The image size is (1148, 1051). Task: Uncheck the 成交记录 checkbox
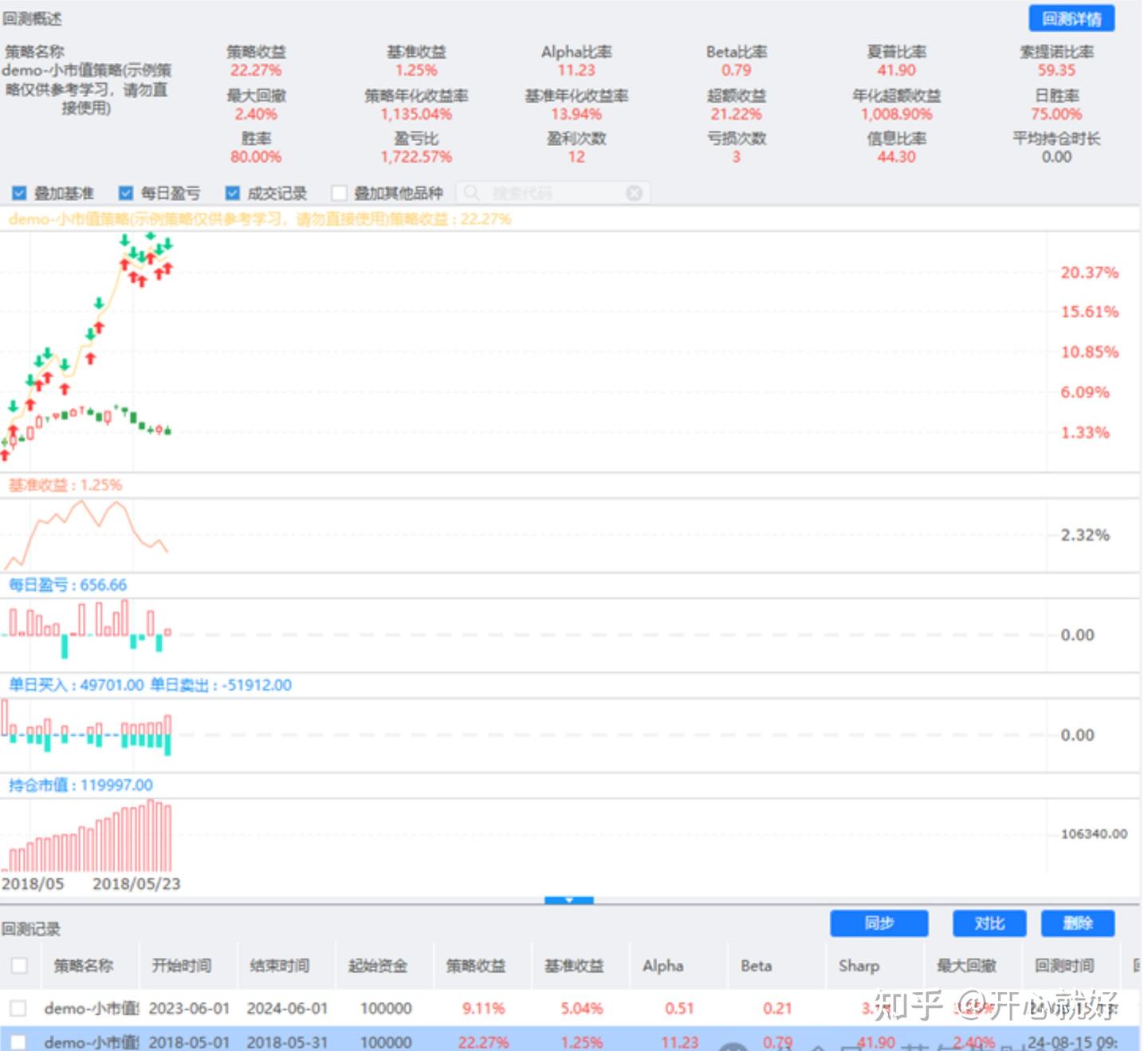232,192
